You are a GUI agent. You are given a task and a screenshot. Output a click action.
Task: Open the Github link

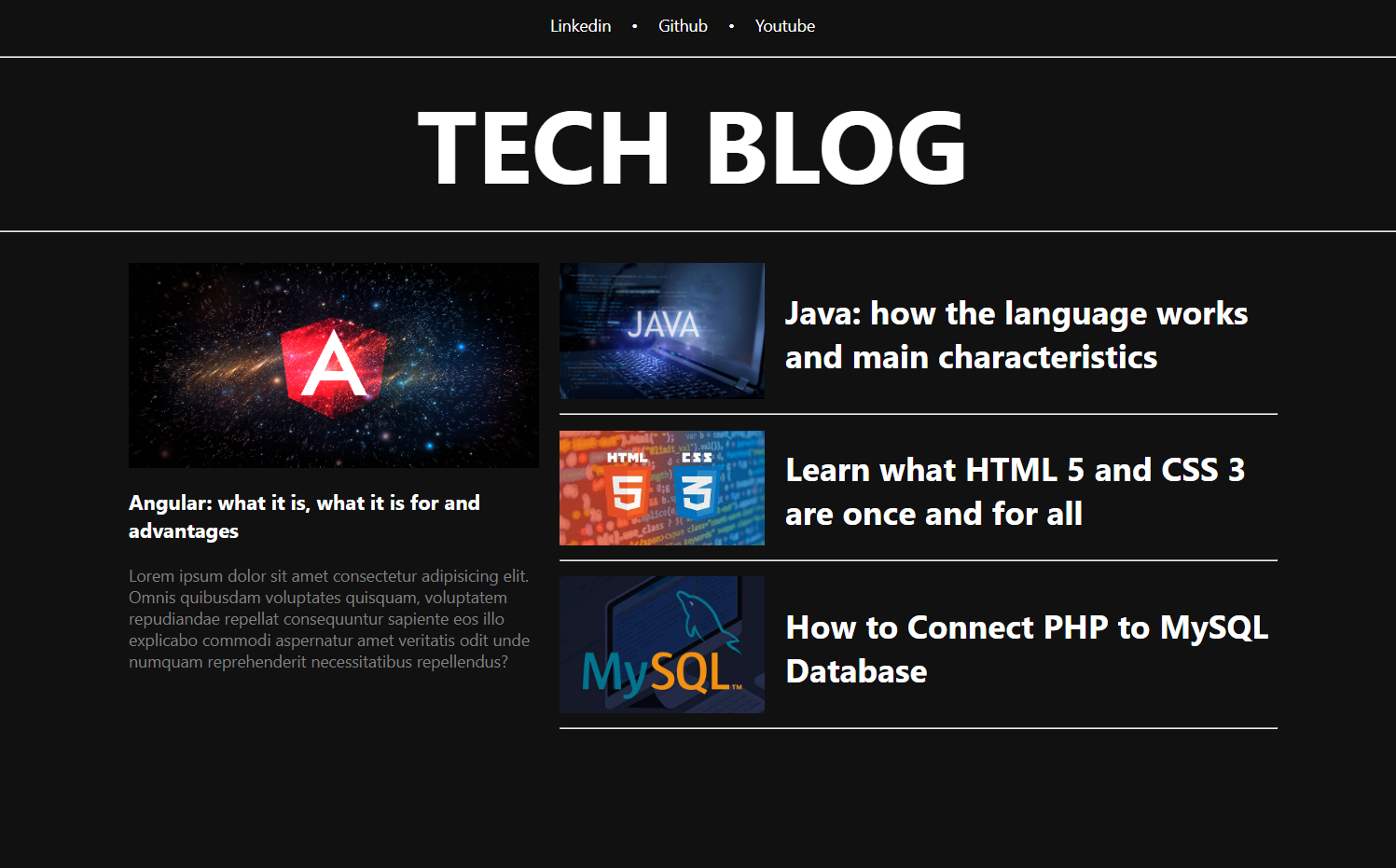[683, 26]
